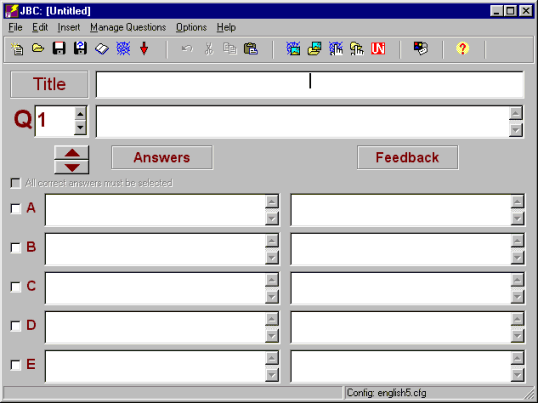538x403 pixels.
Task: Click the Save As floppy icon with question mark
Action: coord(80,49)
